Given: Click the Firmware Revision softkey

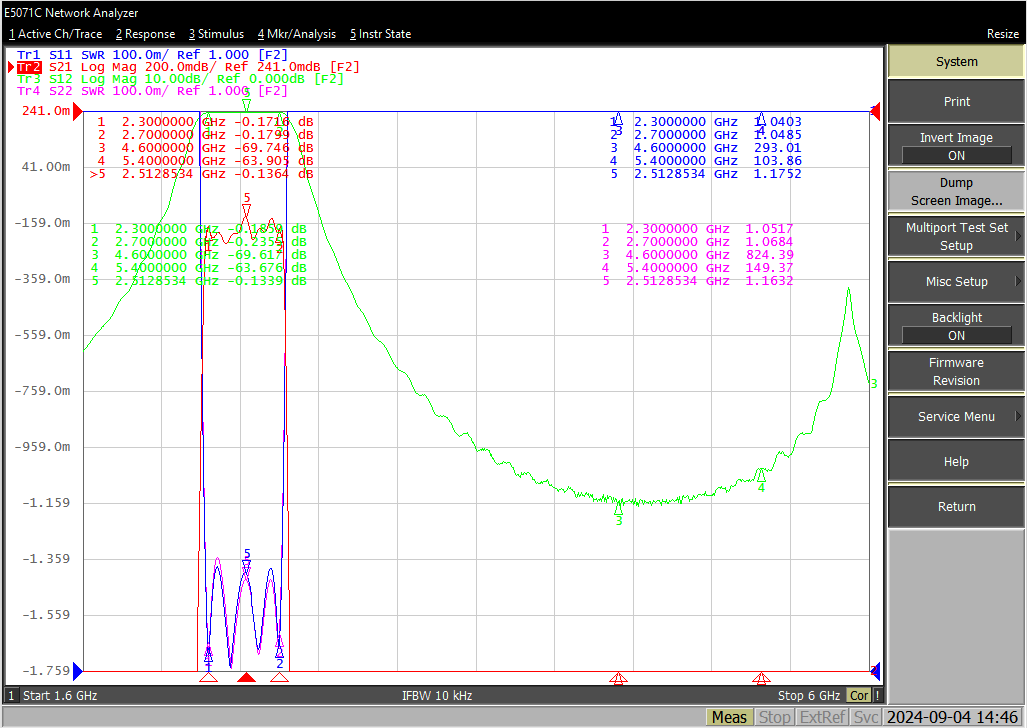Looking at the screenshot, I should tap(956, 372).
